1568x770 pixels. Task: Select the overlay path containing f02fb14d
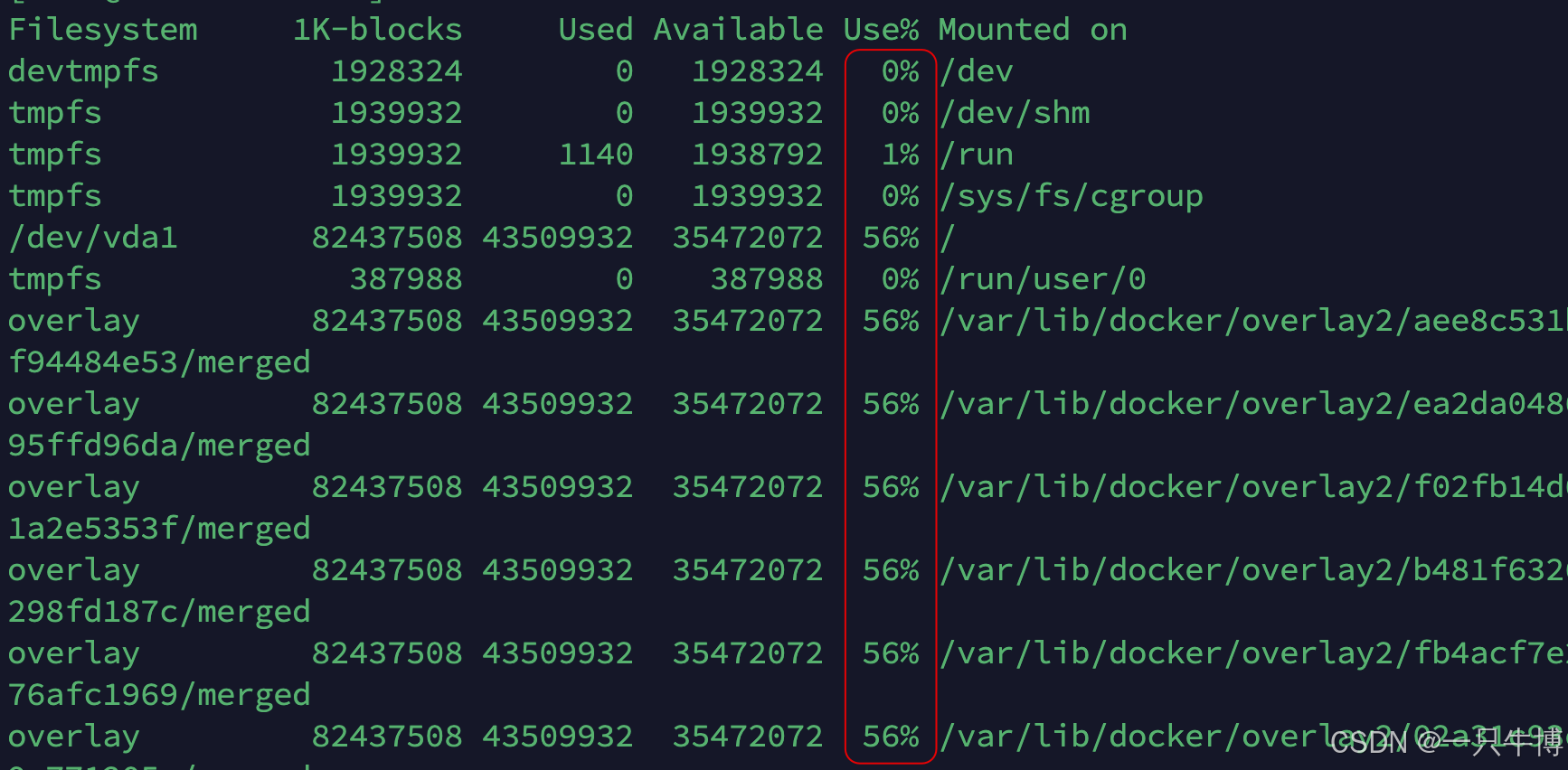click(1252, 487)
